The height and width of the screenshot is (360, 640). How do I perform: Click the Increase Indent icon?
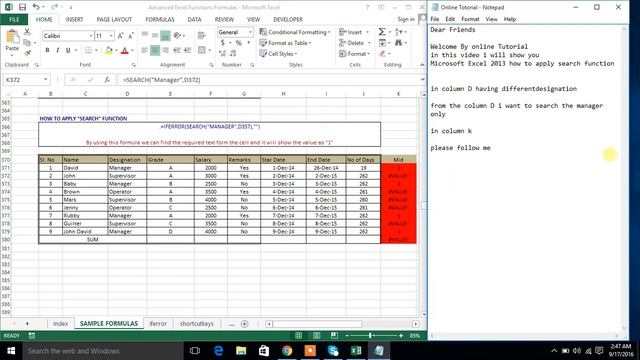click(187, 50)
